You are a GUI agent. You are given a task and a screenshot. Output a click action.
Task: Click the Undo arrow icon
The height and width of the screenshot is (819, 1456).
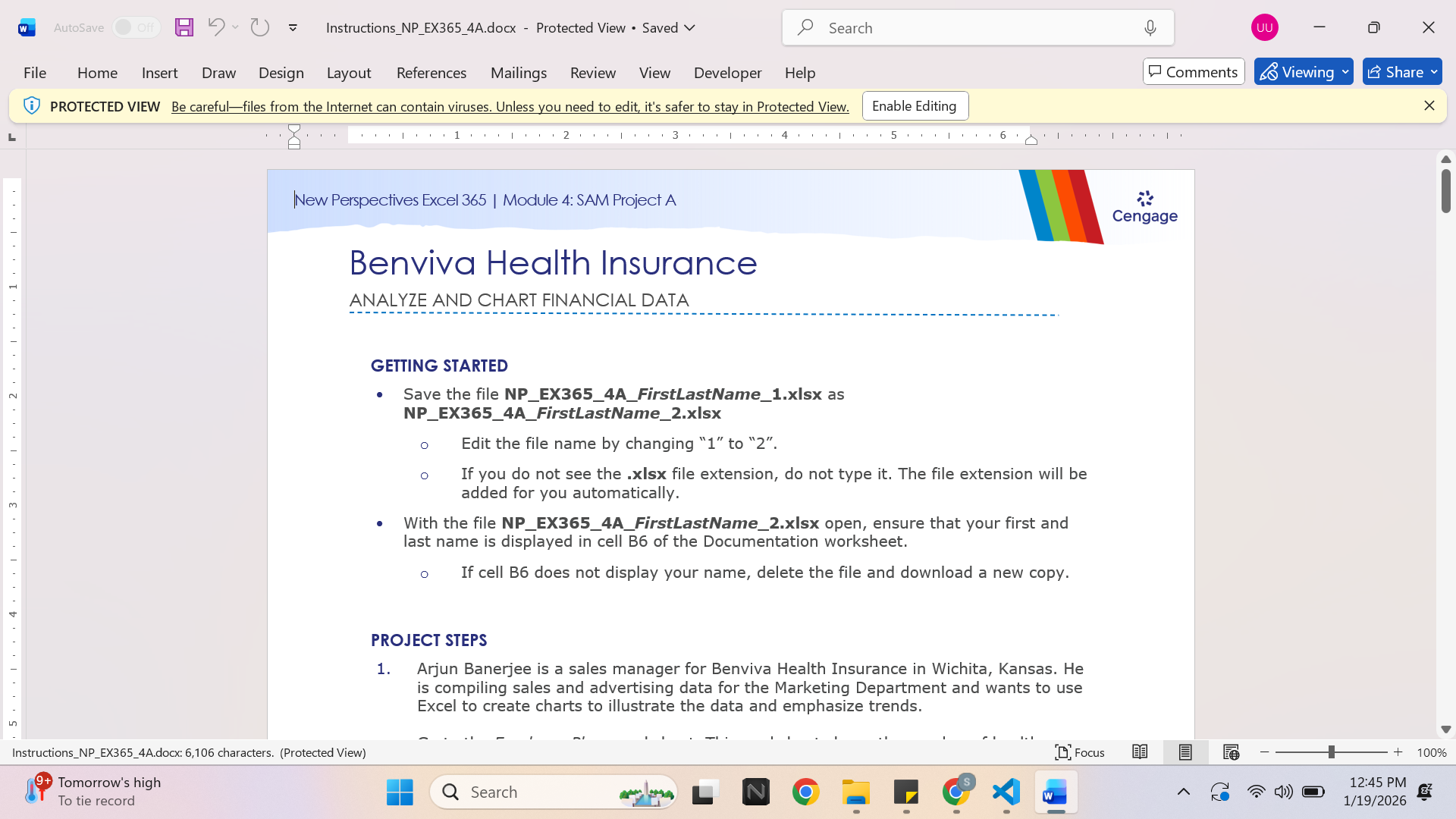[x=216, y=27]
